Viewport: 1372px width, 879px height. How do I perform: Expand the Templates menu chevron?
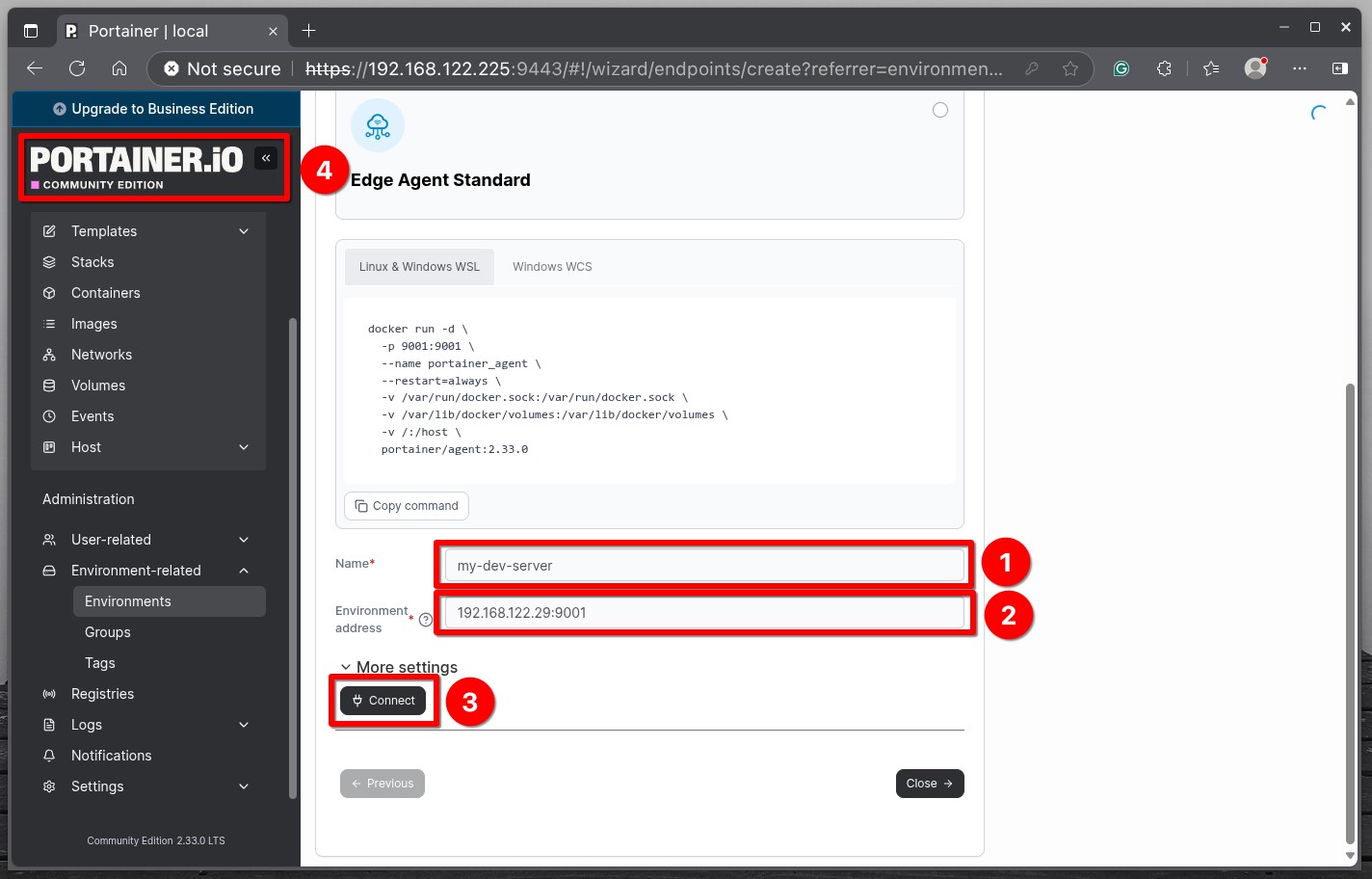244,231
